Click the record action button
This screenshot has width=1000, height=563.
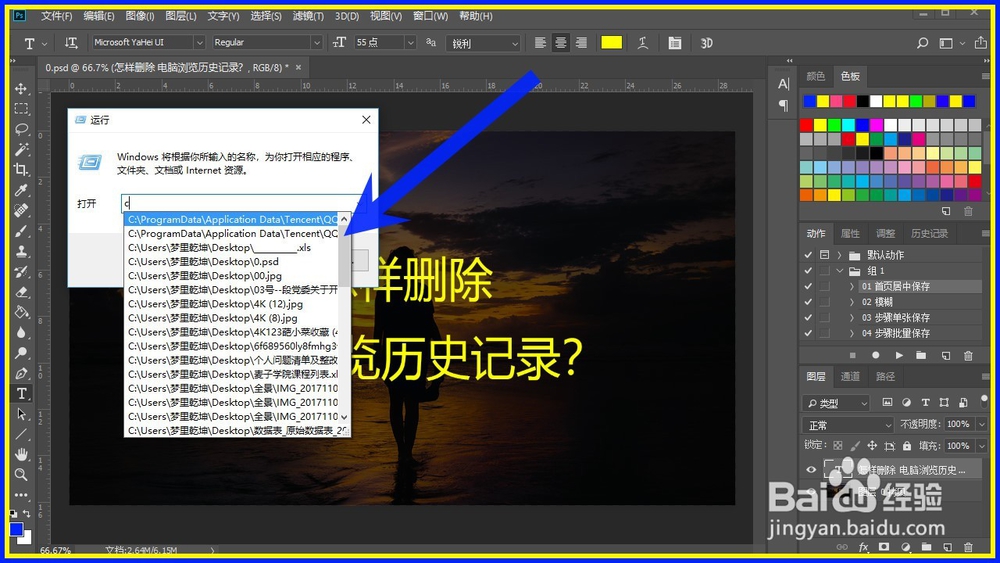(x=876, y=355)
